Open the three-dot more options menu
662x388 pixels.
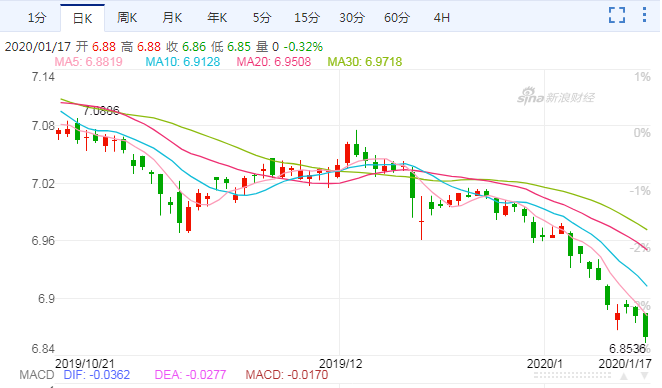[x=644, y=15]
